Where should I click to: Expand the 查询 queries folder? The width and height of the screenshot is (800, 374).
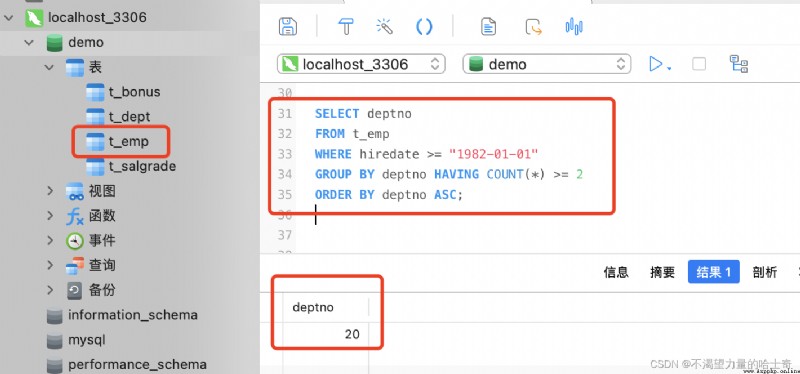(x=50, y=265)
